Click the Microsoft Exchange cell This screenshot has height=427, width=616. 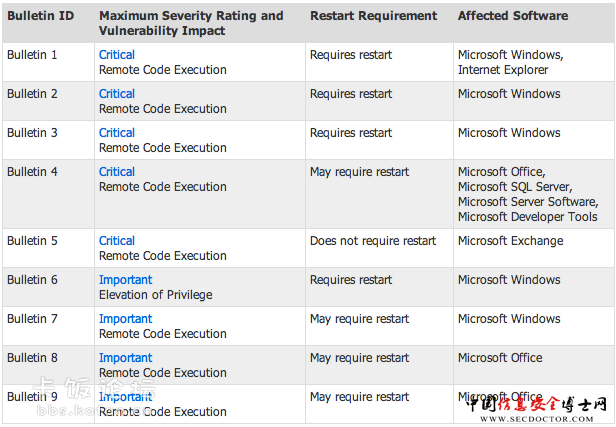(x=510, y=241)
